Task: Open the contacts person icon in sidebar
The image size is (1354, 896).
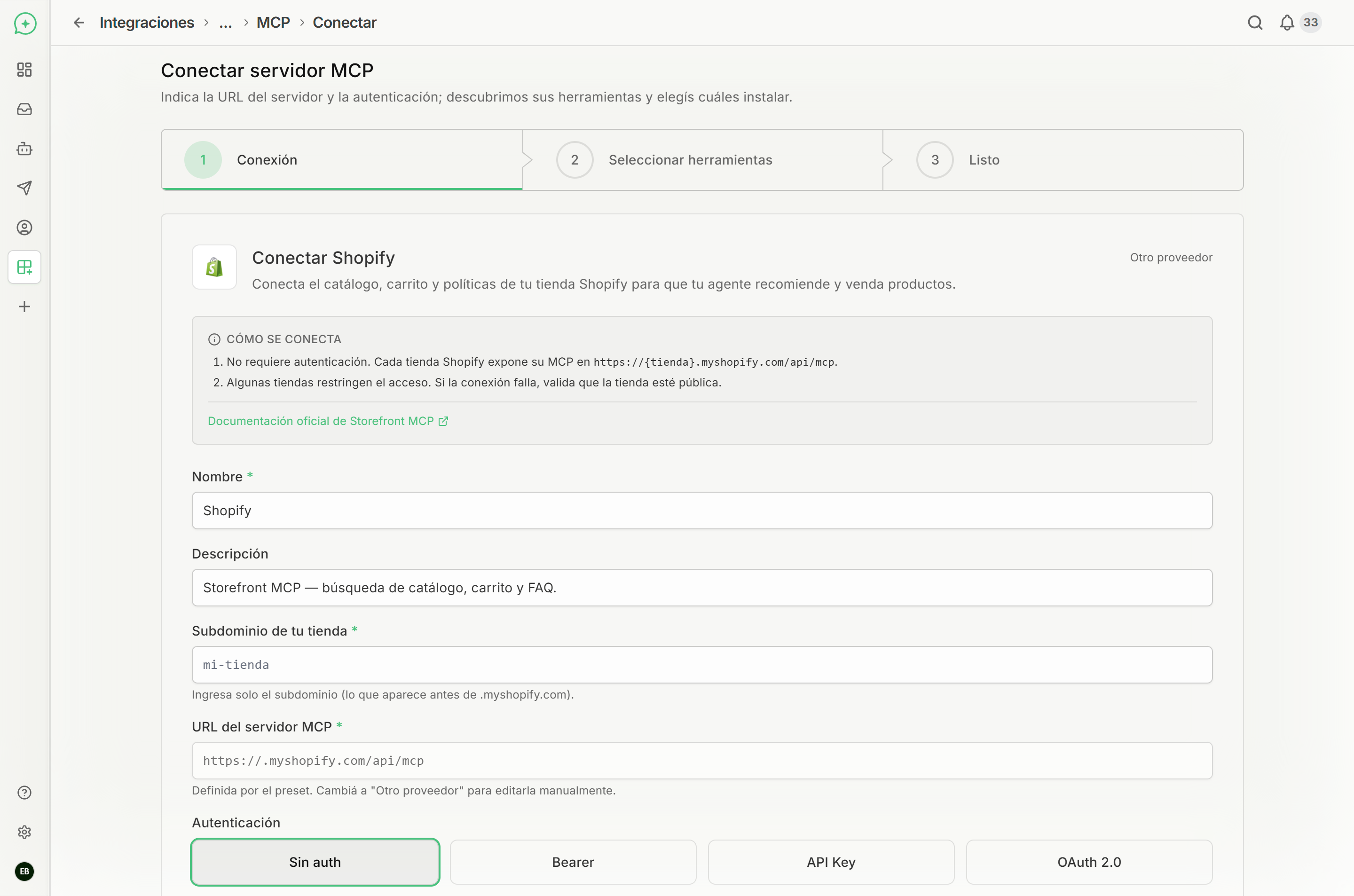Action: [24, 228]
